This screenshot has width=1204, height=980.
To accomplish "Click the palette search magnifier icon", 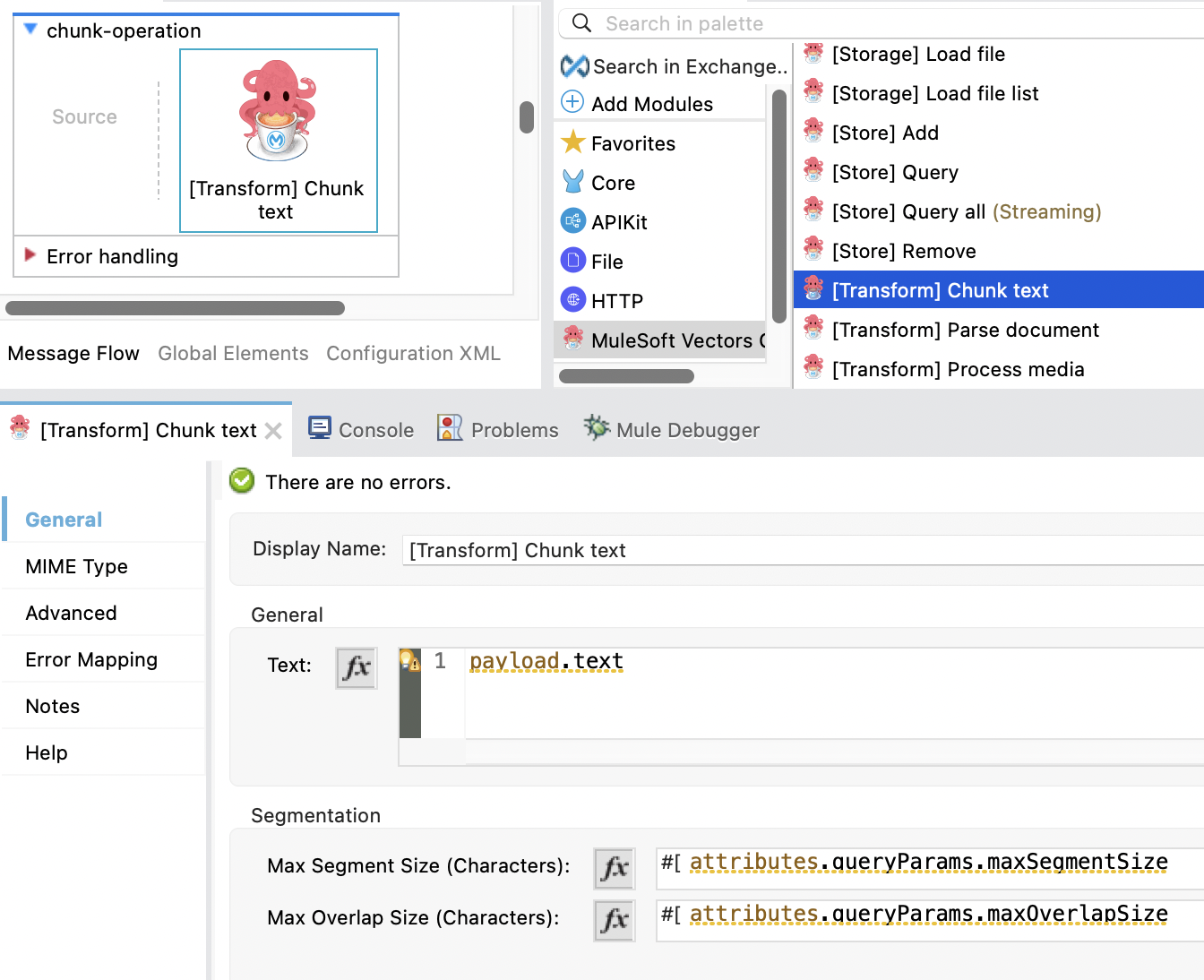I will coord(582,23).
